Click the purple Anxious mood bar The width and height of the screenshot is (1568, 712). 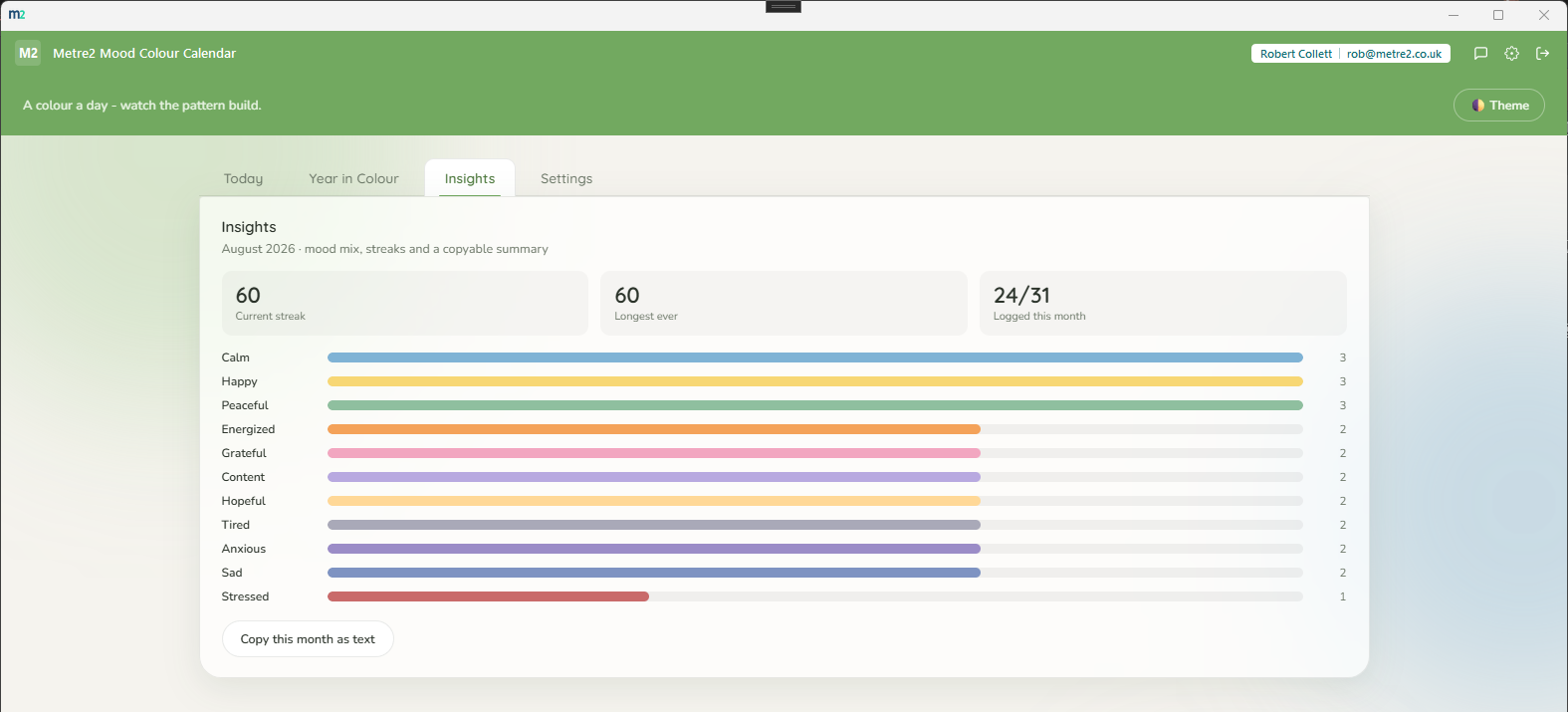654,549
